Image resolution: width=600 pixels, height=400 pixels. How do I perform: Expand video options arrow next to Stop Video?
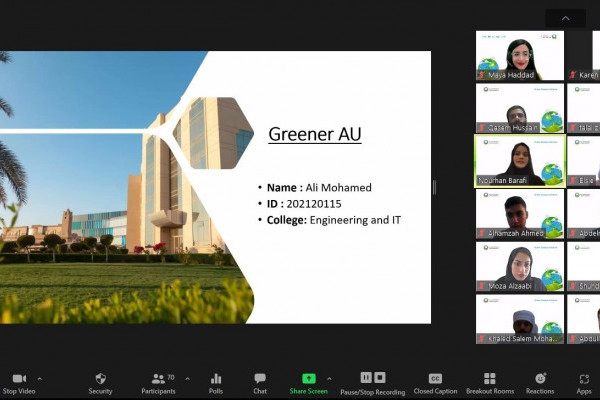coord(39,378)
